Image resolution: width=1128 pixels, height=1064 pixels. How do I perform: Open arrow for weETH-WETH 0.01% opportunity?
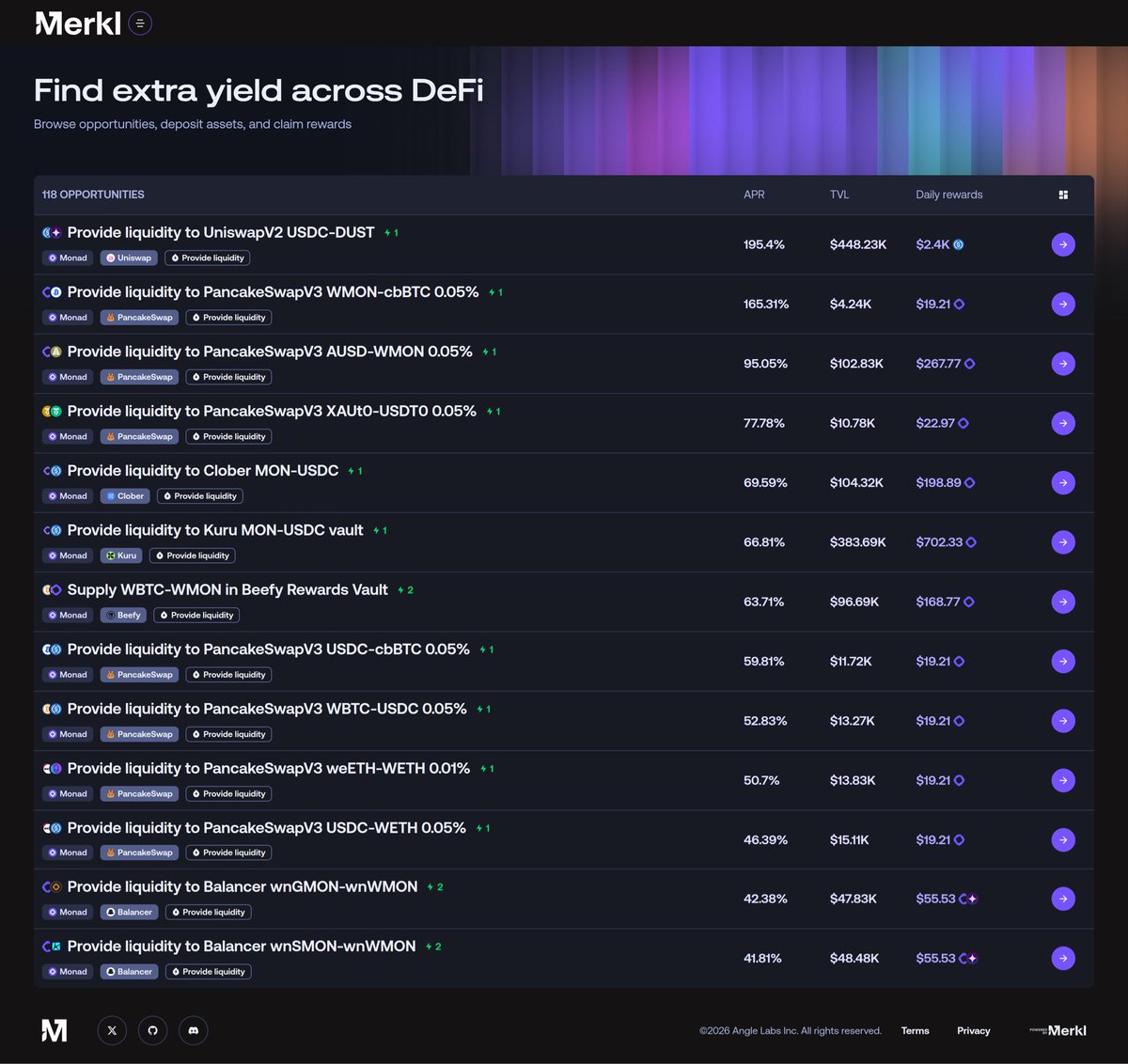tap(1063, 780)
